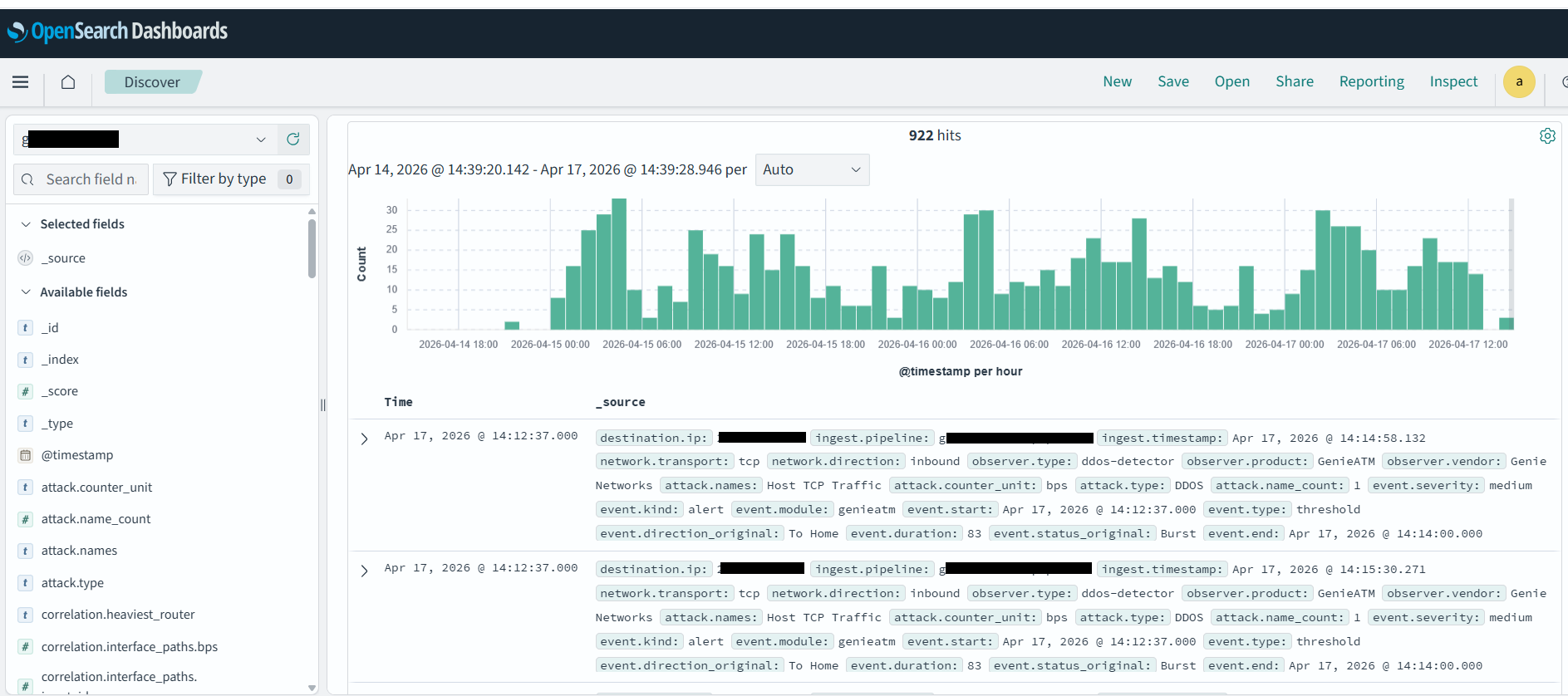Open the hamburger navigation menu
Screen dimensions: 1568x696
click(x=21, y=82)
